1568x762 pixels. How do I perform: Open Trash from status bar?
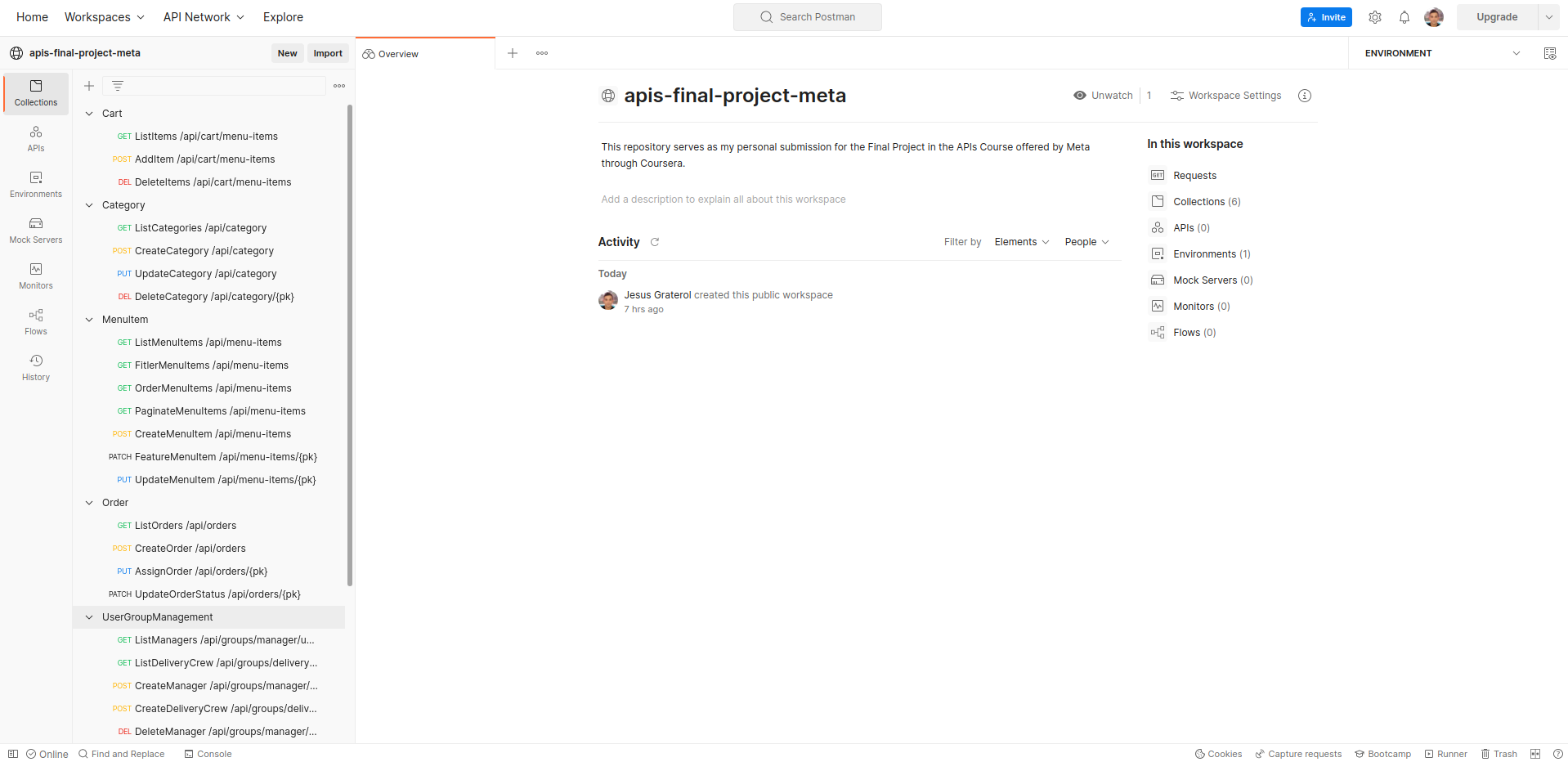click(x=1499, y=754)
